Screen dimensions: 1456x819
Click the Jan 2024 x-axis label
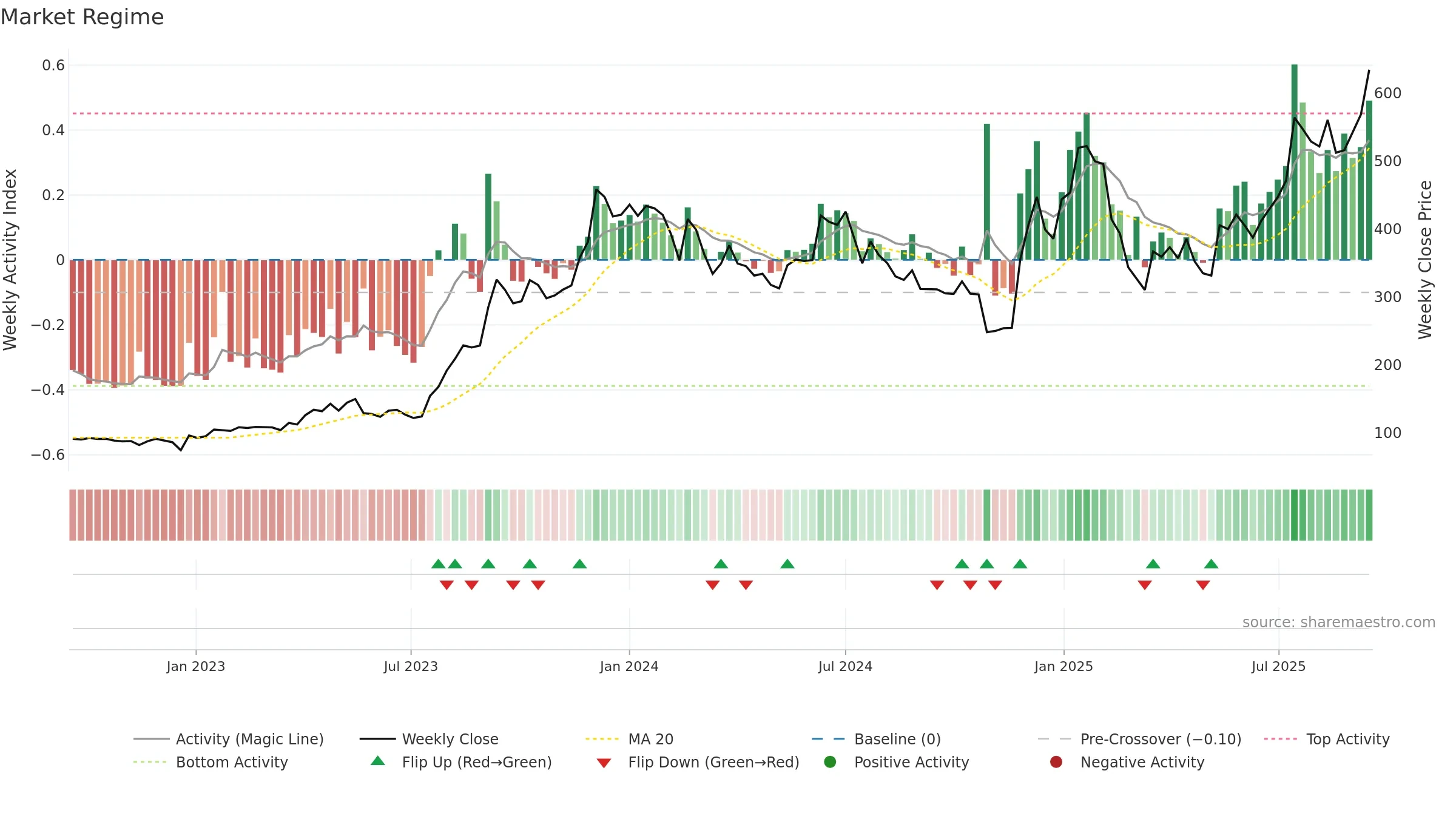(x=629, y=666)
